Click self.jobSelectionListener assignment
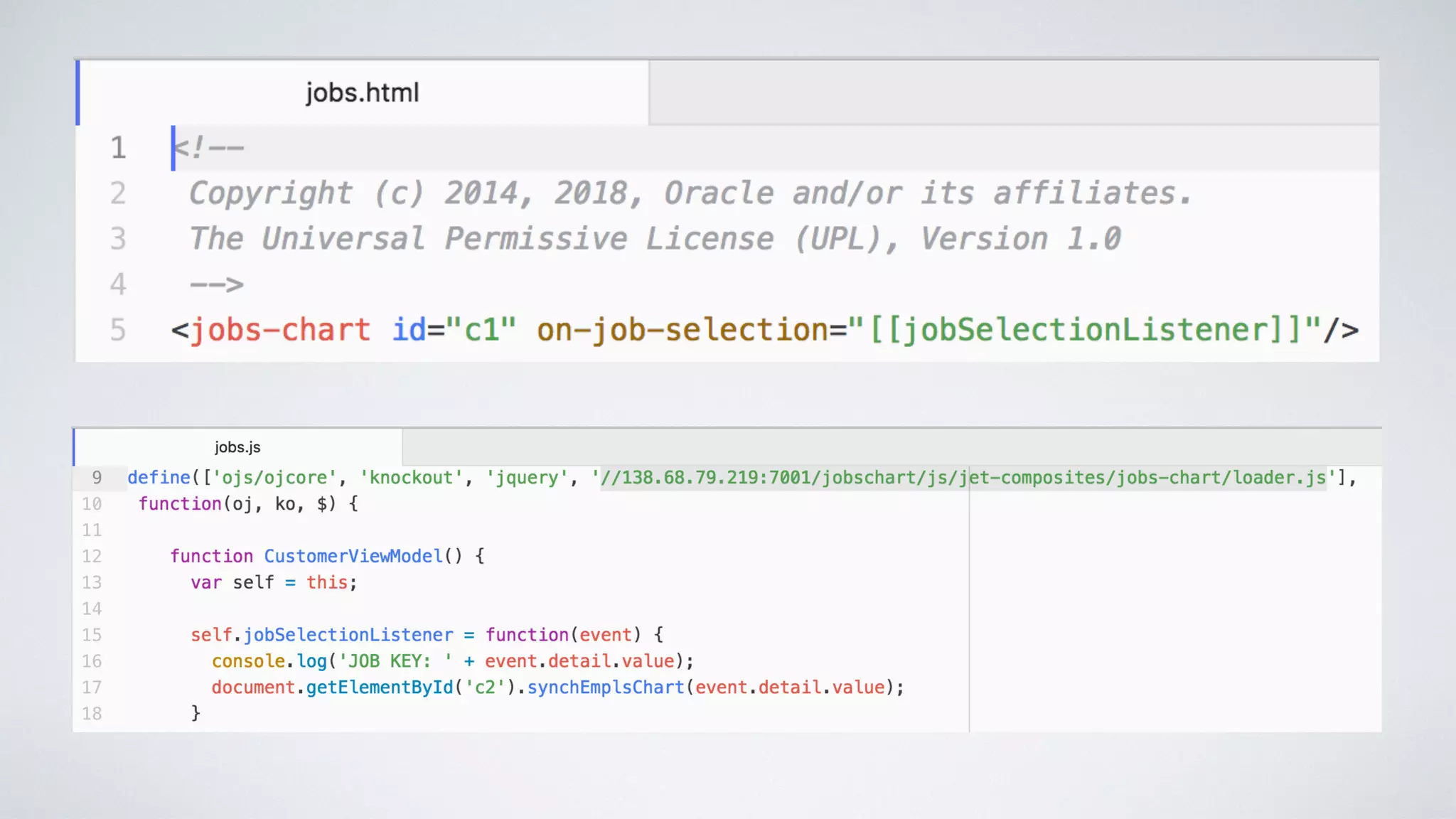The image size is (1456, 819). click(x=321, y=635)
